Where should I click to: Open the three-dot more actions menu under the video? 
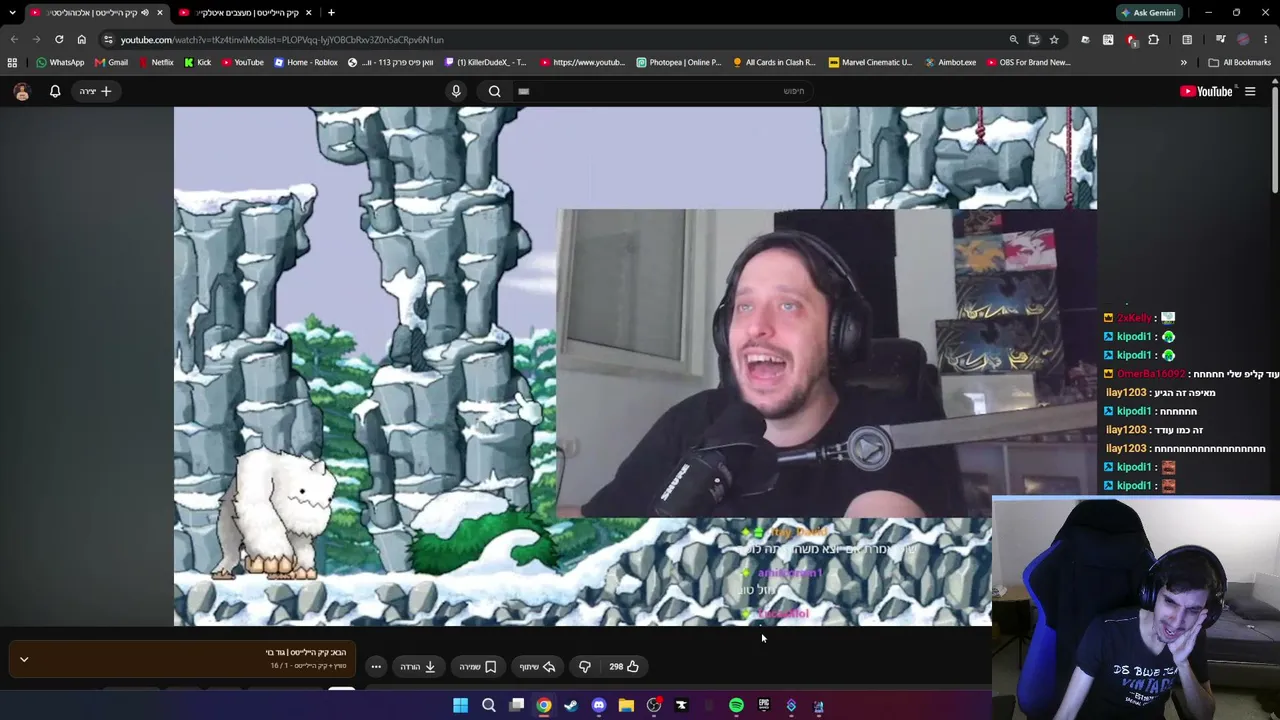click(x=376, y=666)
